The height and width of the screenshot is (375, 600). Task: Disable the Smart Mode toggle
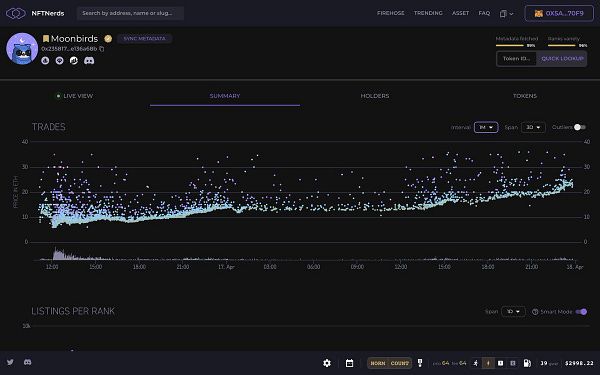click(x=581, y=311)
